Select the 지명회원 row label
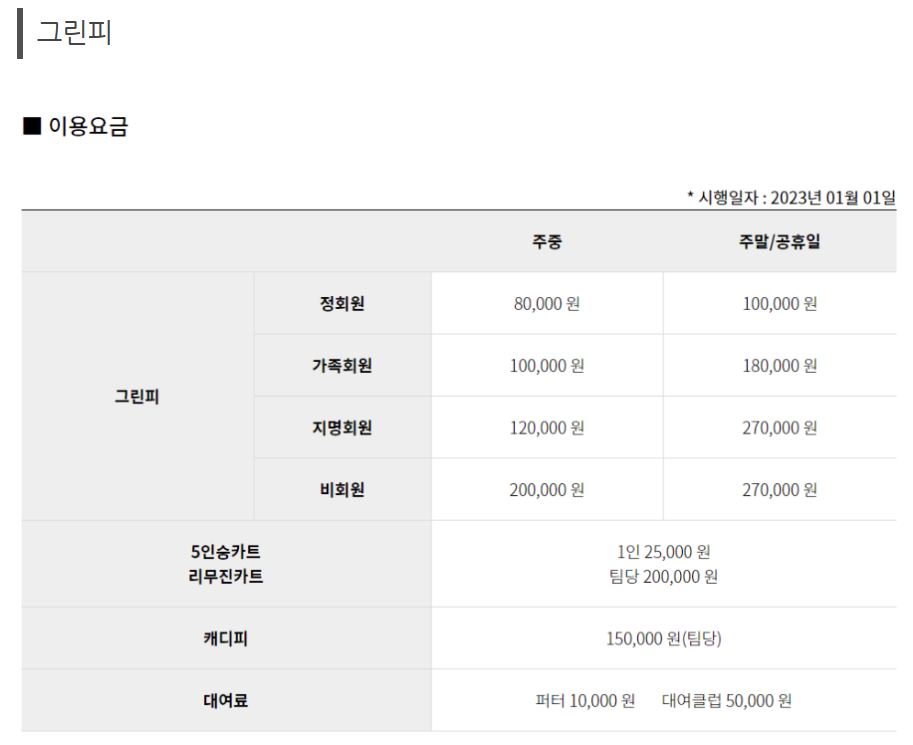913x745 pixels. pos(342,428)
